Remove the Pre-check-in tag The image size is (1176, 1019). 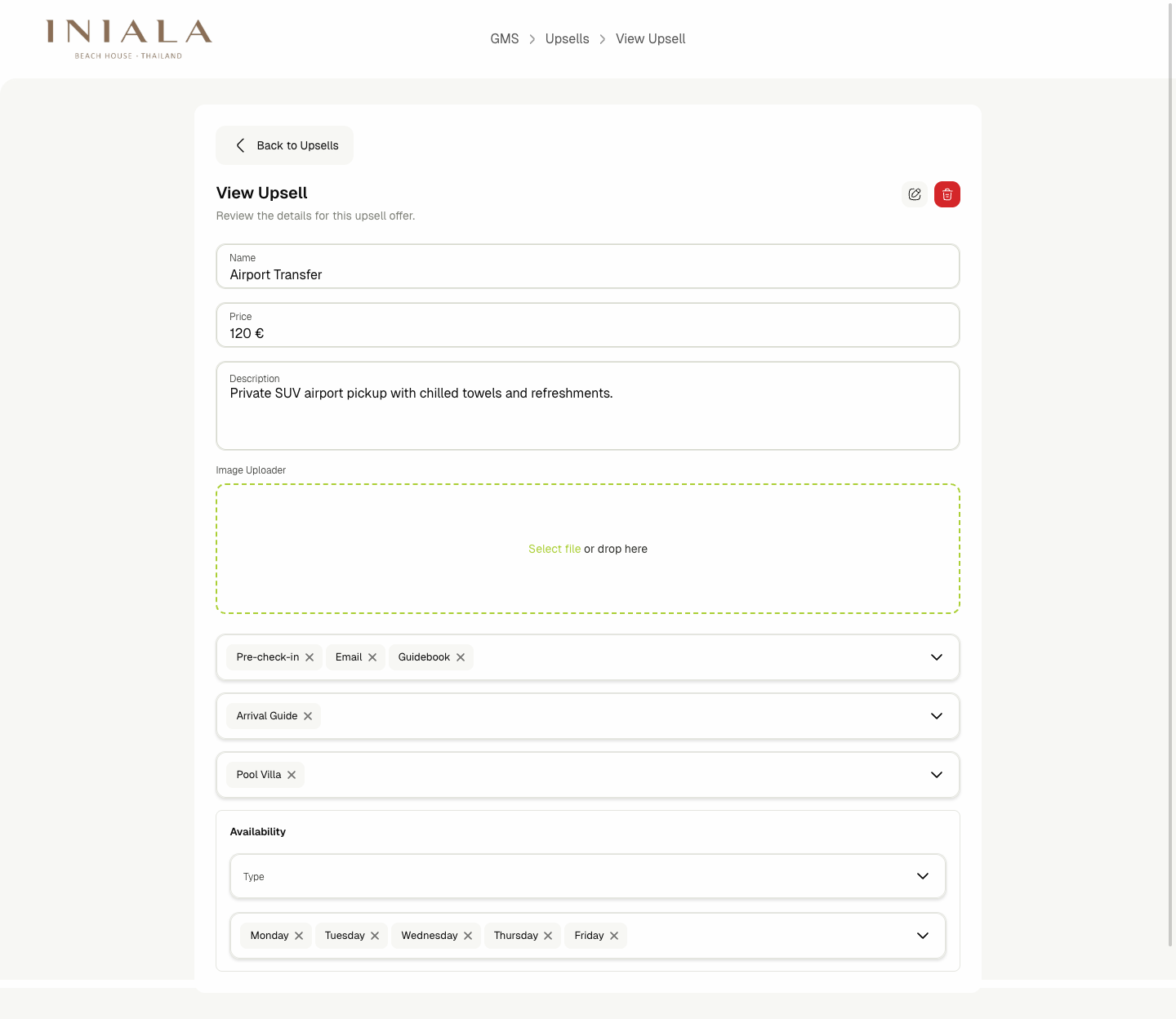pos(310,656)
